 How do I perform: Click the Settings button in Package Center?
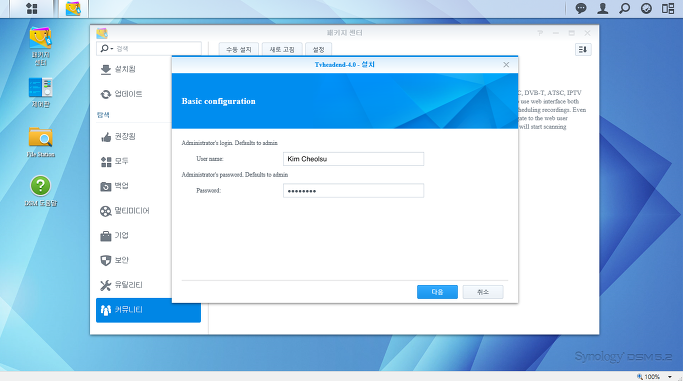pyautogui.click(x=318, y=50)
